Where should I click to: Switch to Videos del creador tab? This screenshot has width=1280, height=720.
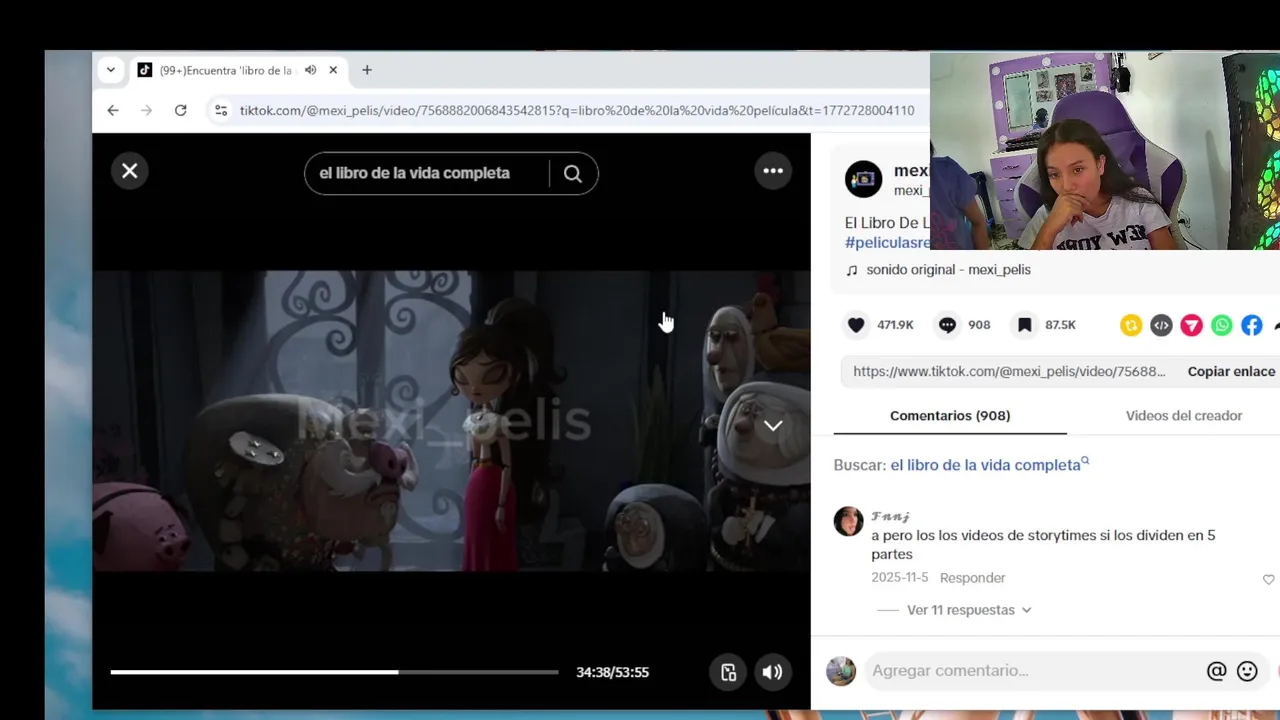click(x=1184, y=415)
